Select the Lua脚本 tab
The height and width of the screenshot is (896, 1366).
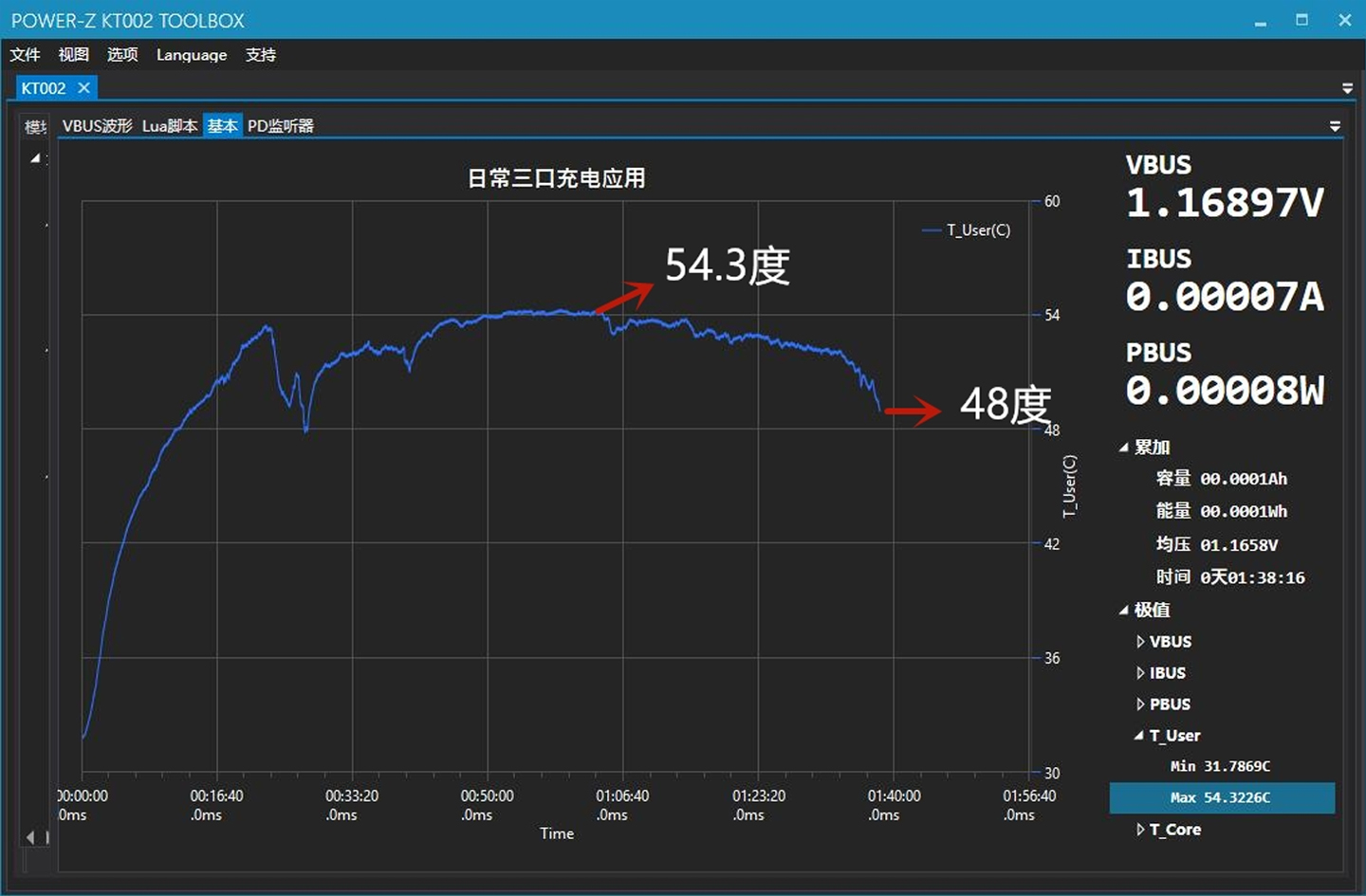coord(170,126)
